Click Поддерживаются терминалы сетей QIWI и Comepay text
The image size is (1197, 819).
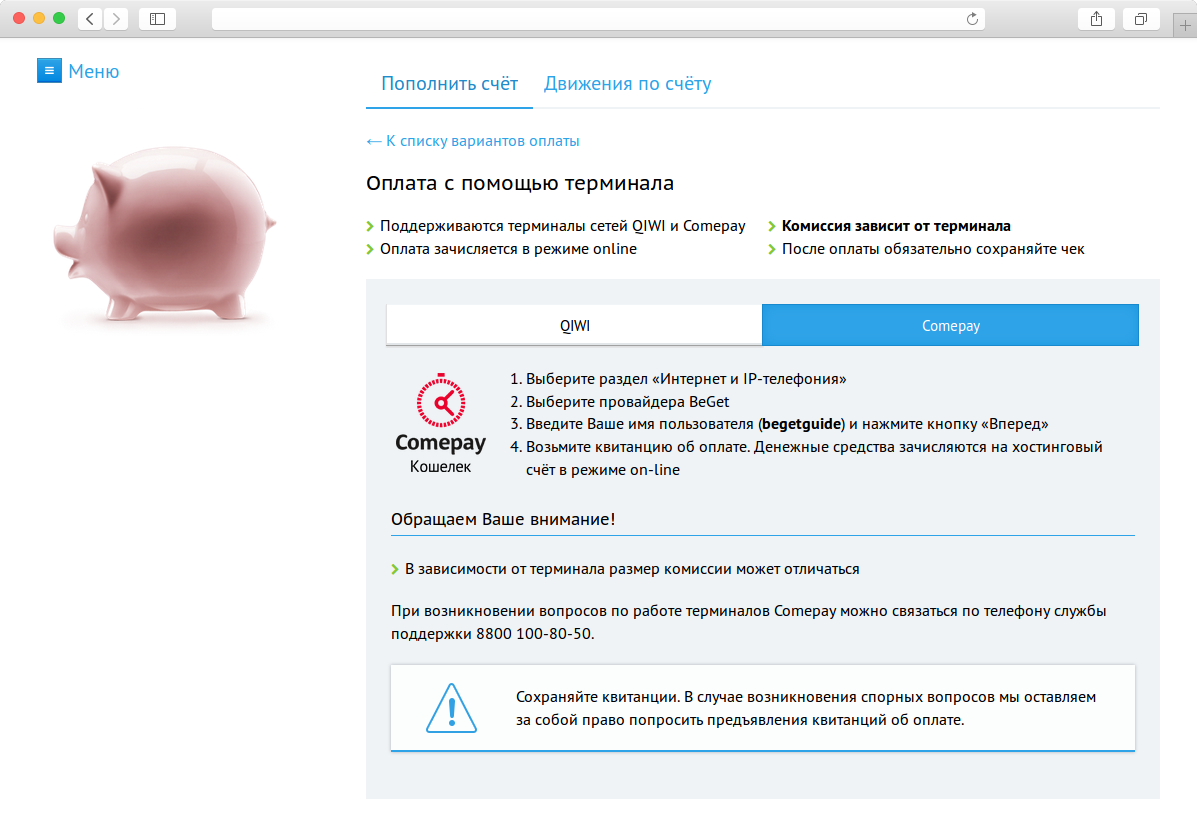563,226
